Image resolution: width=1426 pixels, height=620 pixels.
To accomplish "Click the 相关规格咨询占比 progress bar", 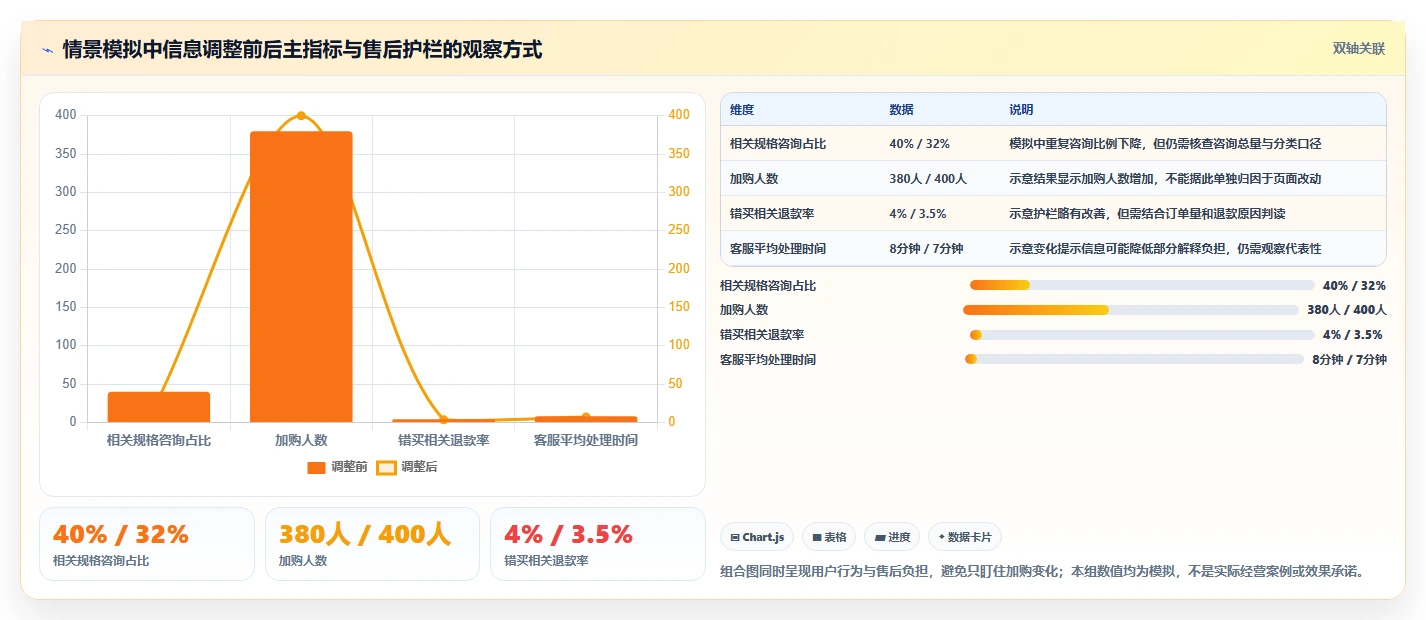I will pos(1142,286).
